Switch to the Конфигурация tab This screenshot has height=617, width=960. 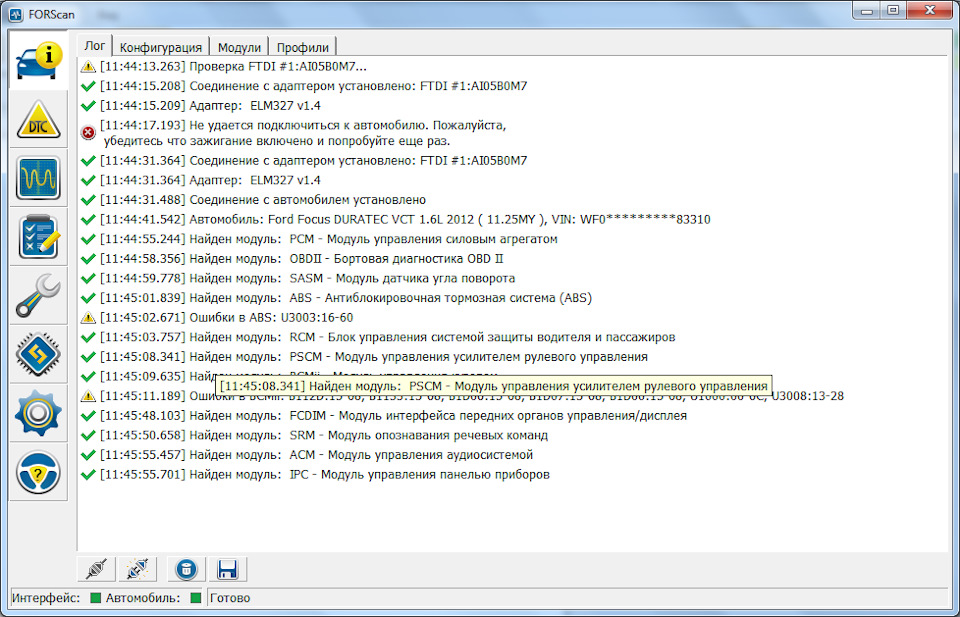point(160,47)
